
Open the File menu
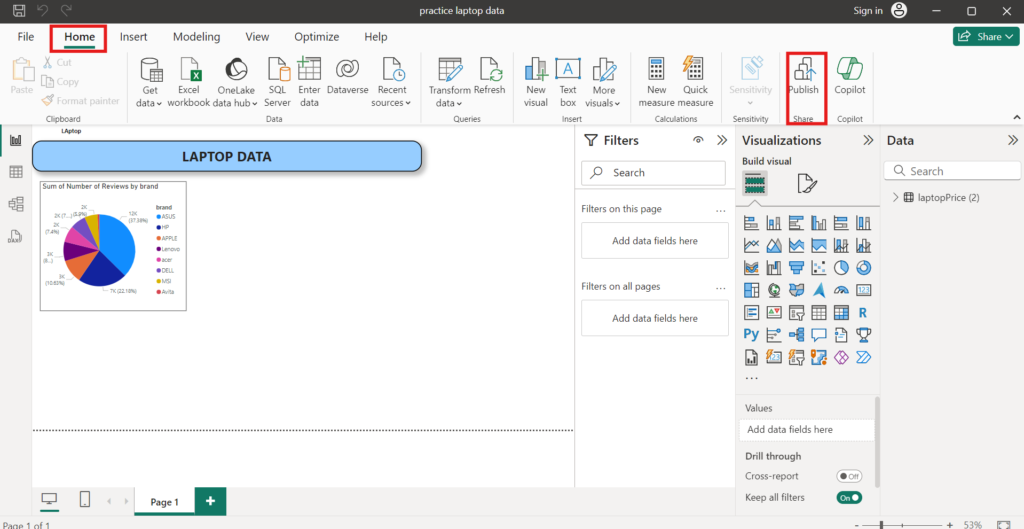26,37
